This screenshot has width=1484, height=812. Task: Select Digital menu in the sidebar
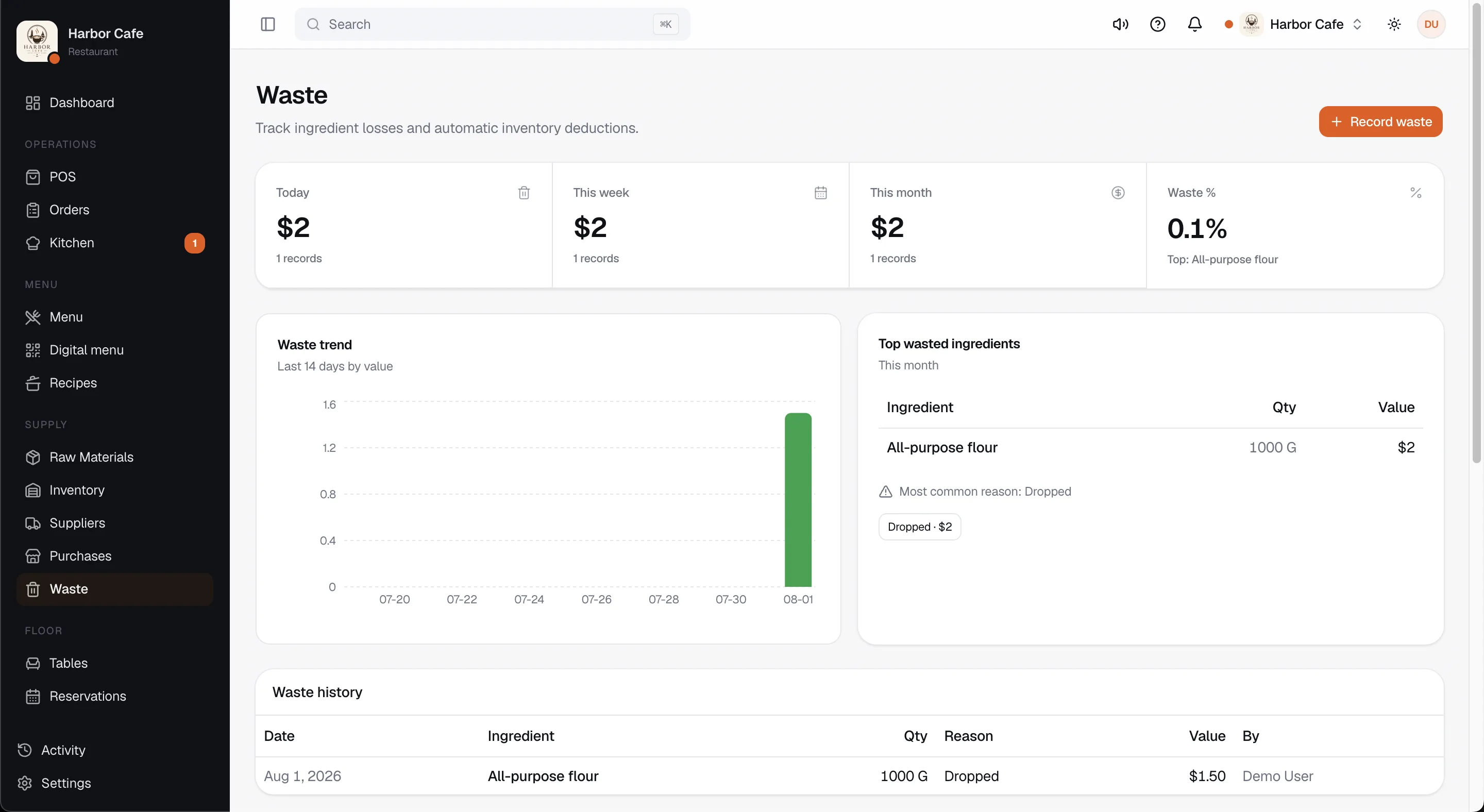click(114, 350)
